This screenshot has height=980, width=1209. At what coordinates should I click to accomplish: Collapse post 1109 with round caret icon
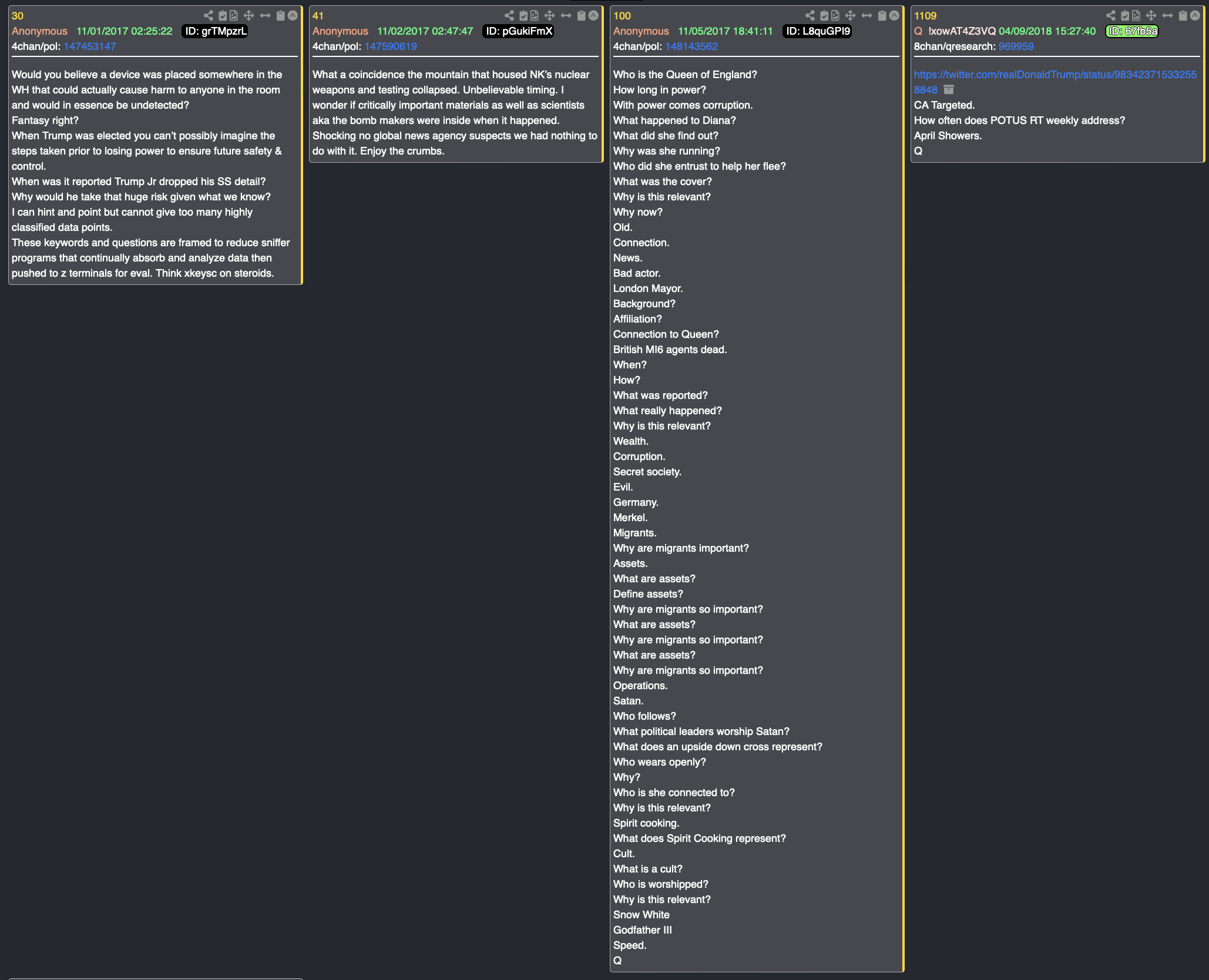click(1195, 16)
